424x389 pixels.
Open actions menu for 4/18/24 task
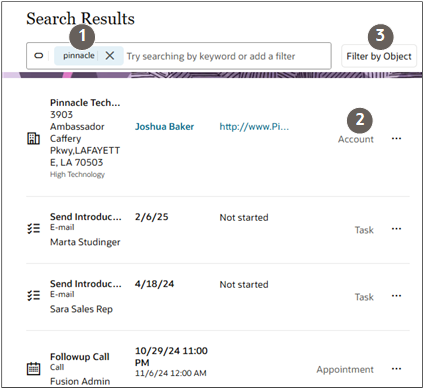(396, 296)
